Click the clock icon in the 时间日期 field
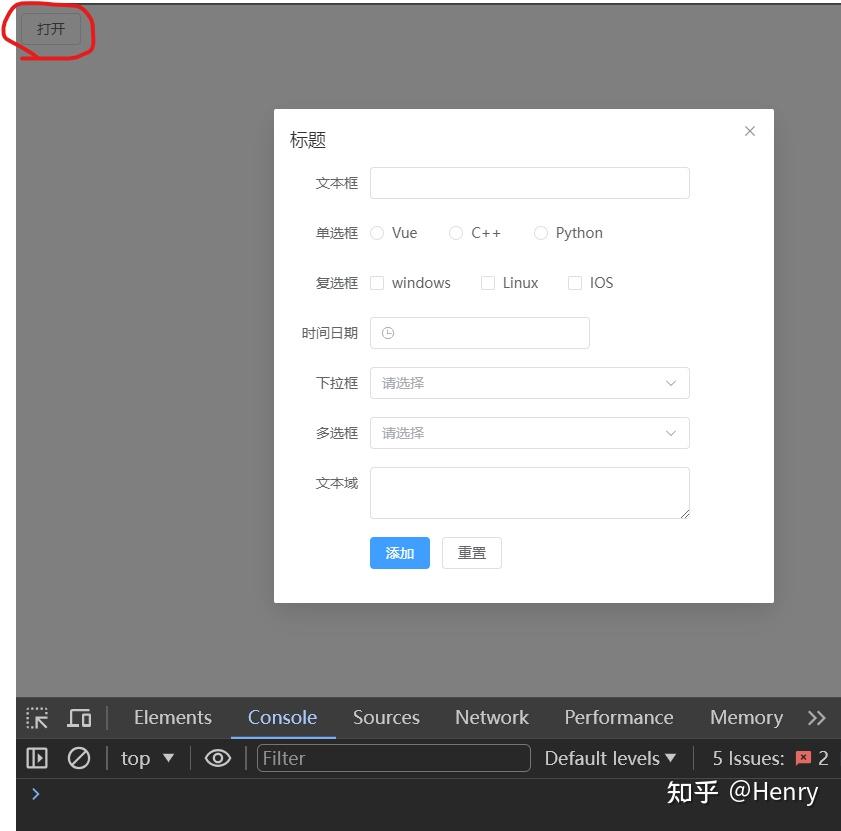Image resolution: width=841 pixels, height=831 pixels. 387,332
